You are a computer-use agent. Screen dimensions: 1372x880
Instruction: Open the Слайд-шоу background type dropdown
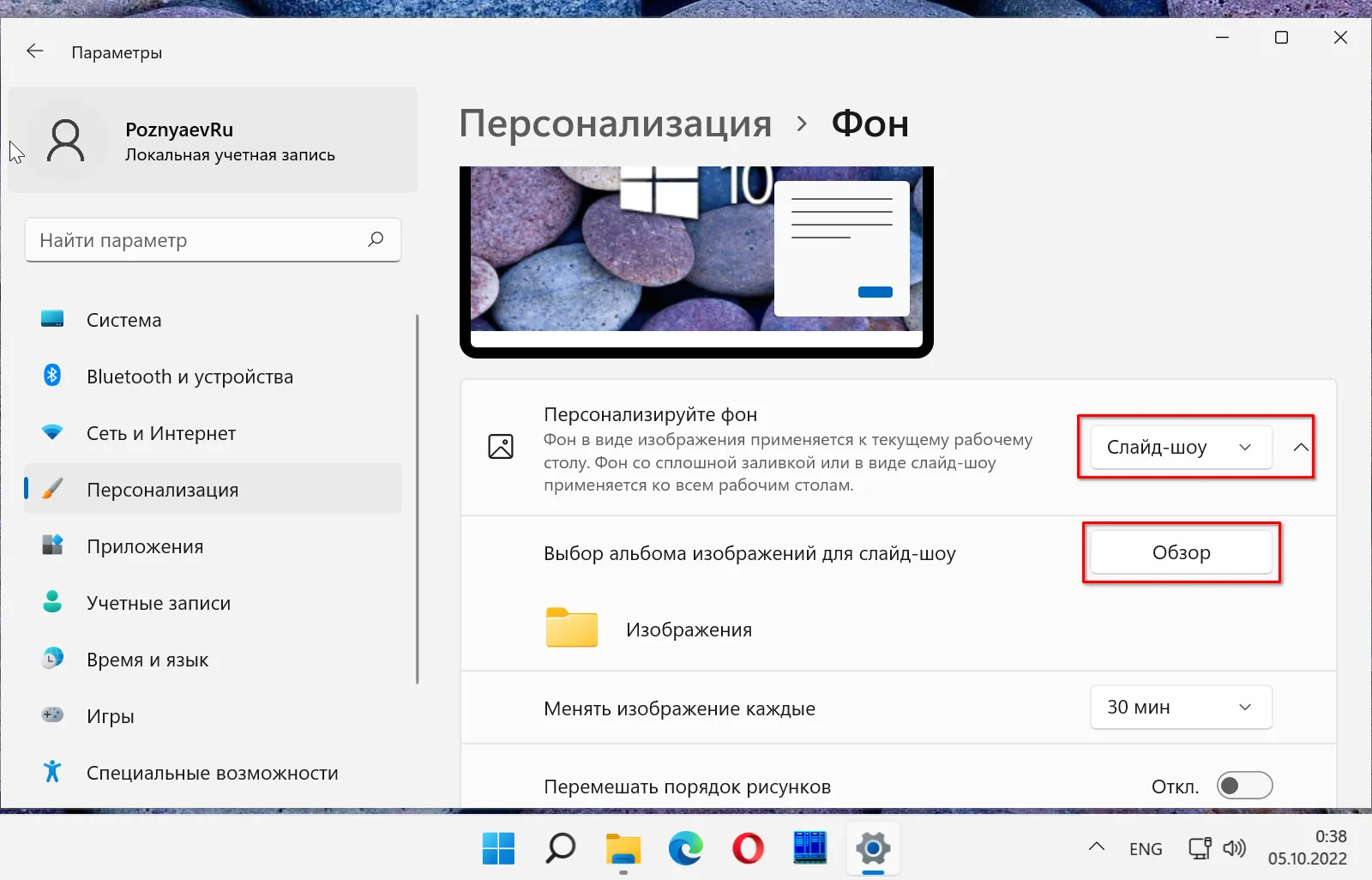(x=1181, y=447)
